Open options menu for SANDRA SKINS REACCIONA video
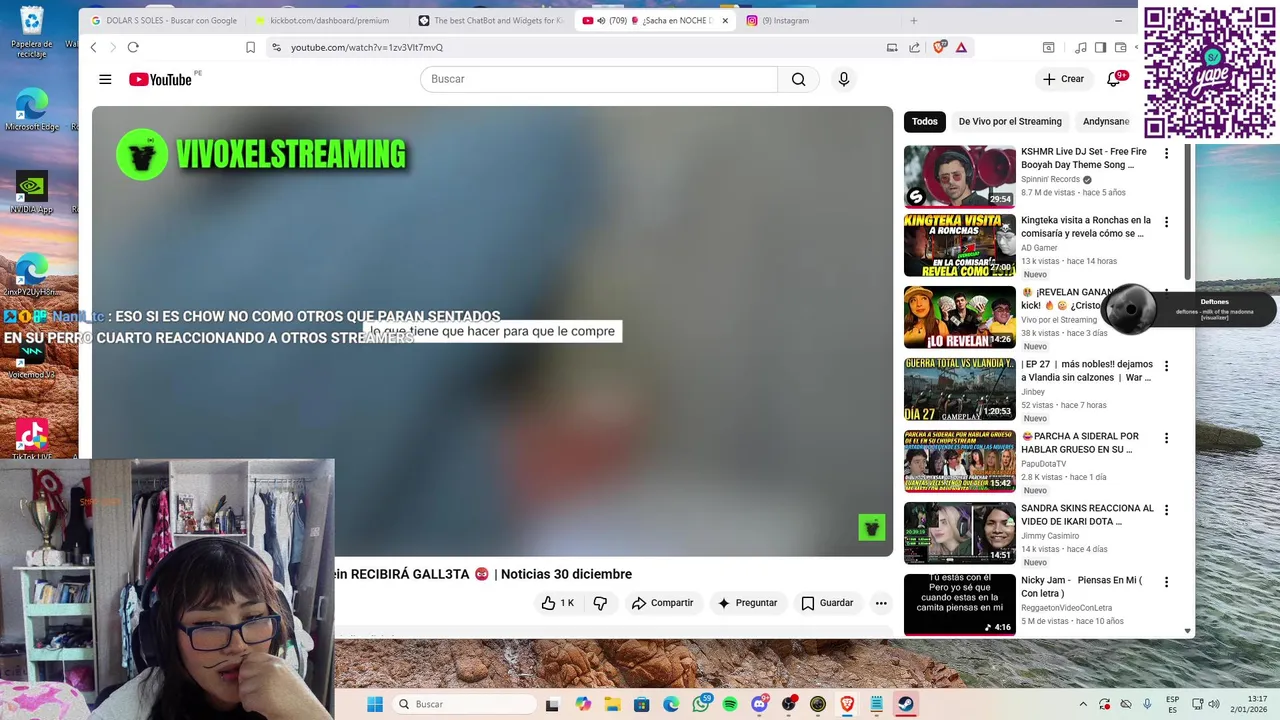Image resolution: width=1280 pixels, height=720 pixels. point(1166,510)
